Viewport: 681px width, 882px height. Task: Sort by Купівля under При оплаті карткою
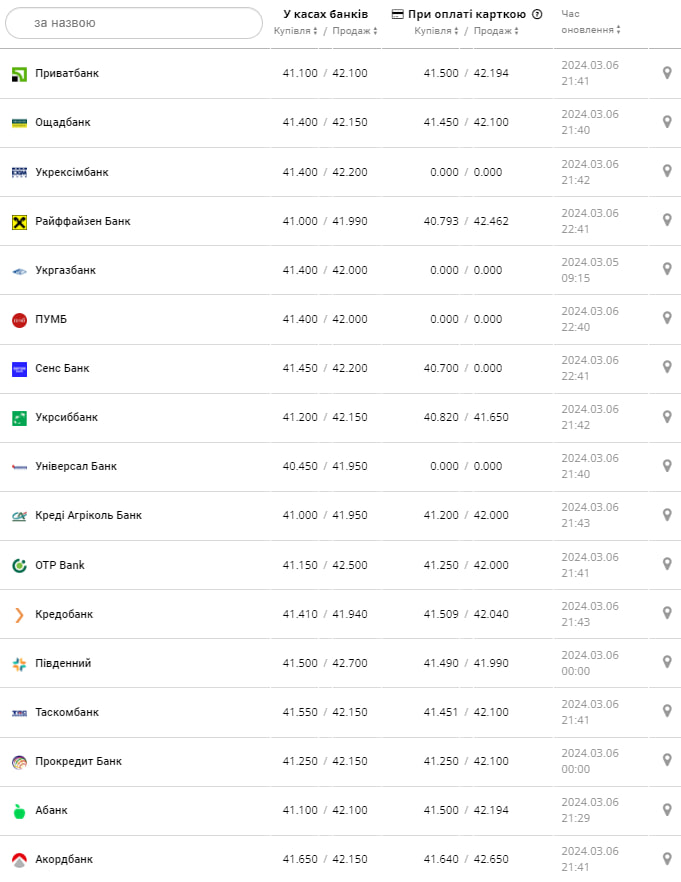[x=436, y=31]
